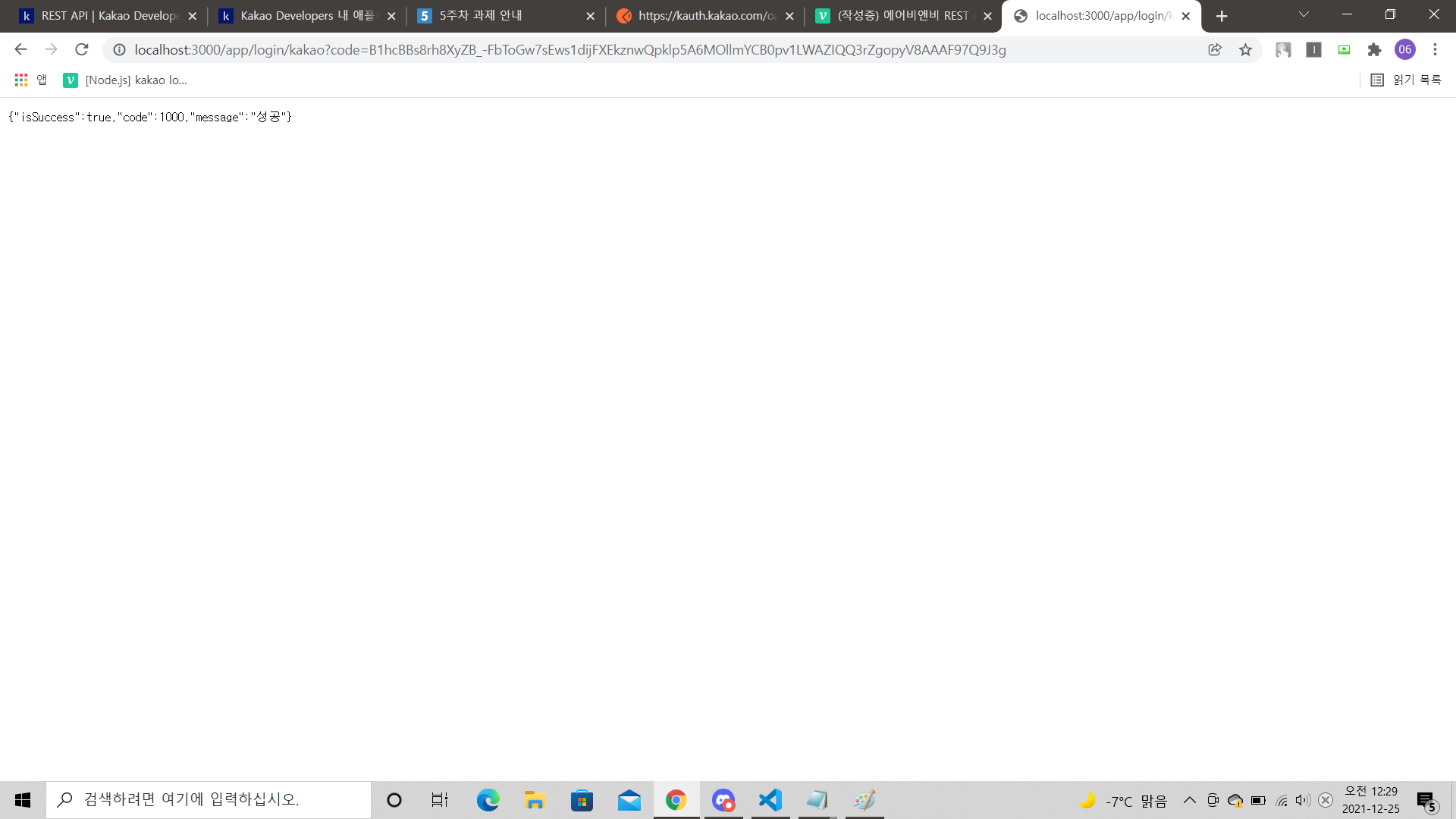The width and height of the screenshot is (1456, 819).
Task: Reload the current page
Action: pos(82,50)
